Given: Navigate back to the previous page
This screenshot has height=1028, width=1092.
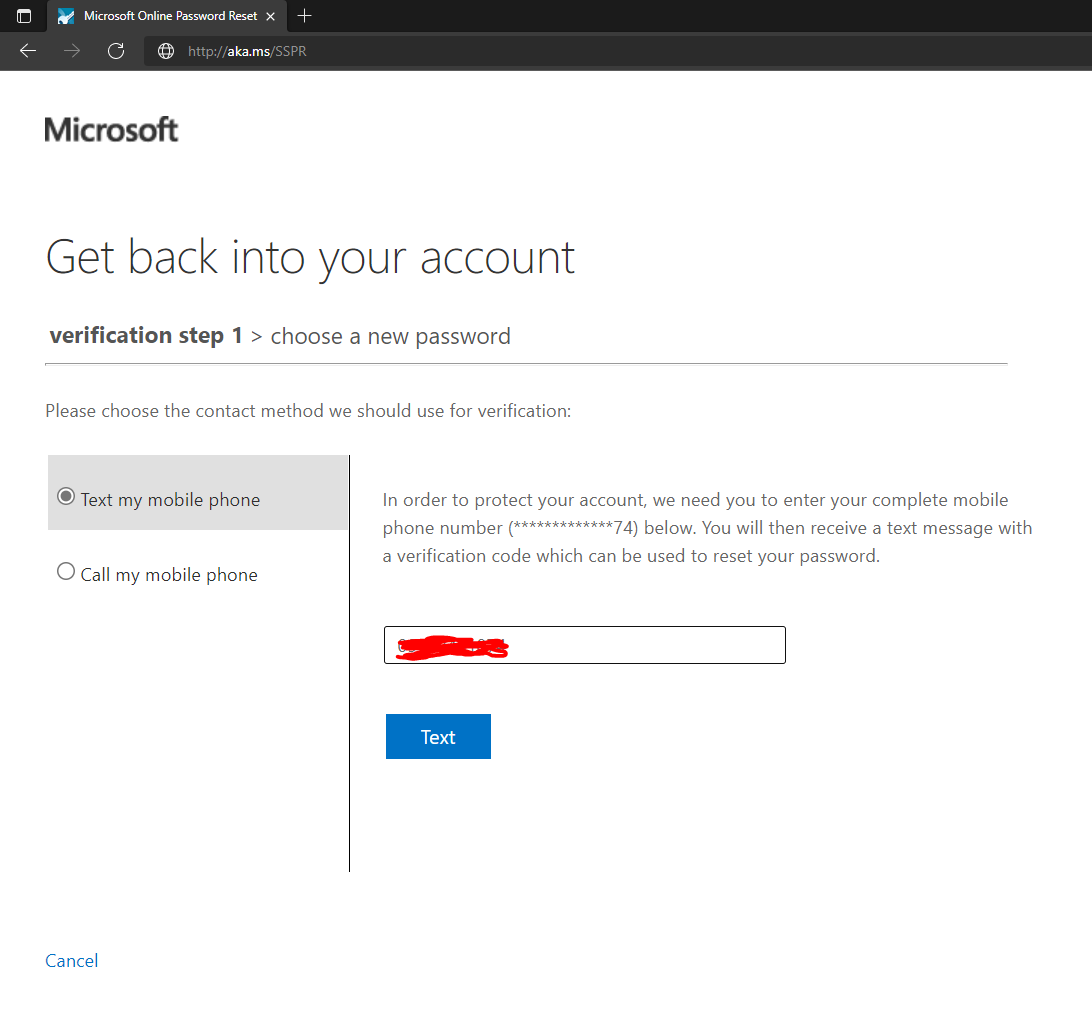Looking at the screenshot, I should (x=27, y=50).
